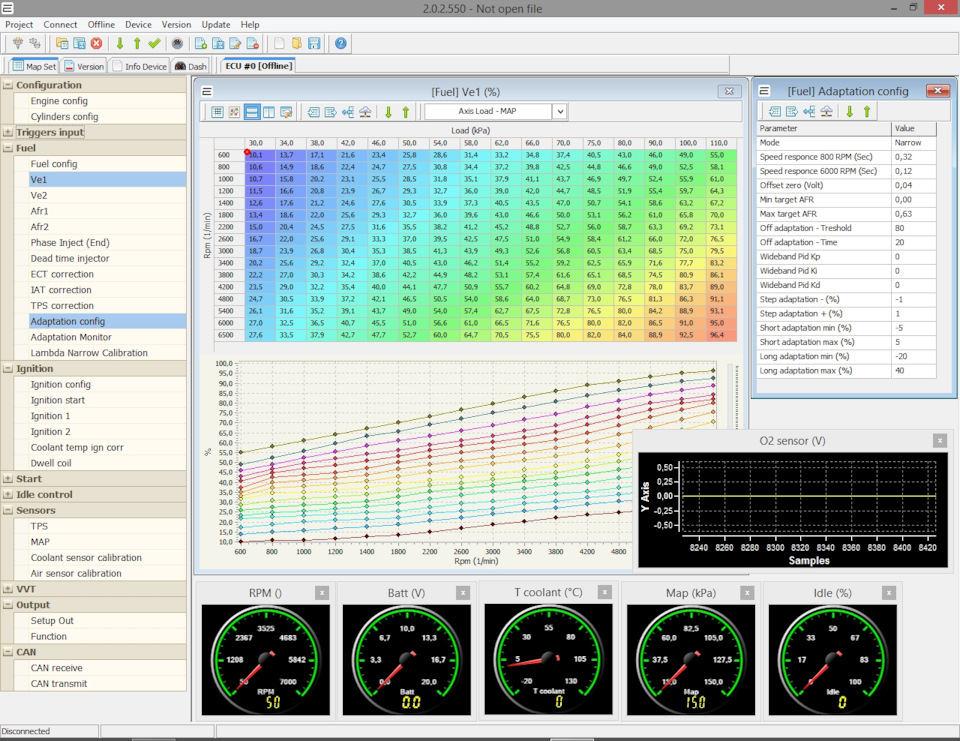Viewport: 960px width, 741px height.
Task: Click the Parameter column header
Action: 824,129
